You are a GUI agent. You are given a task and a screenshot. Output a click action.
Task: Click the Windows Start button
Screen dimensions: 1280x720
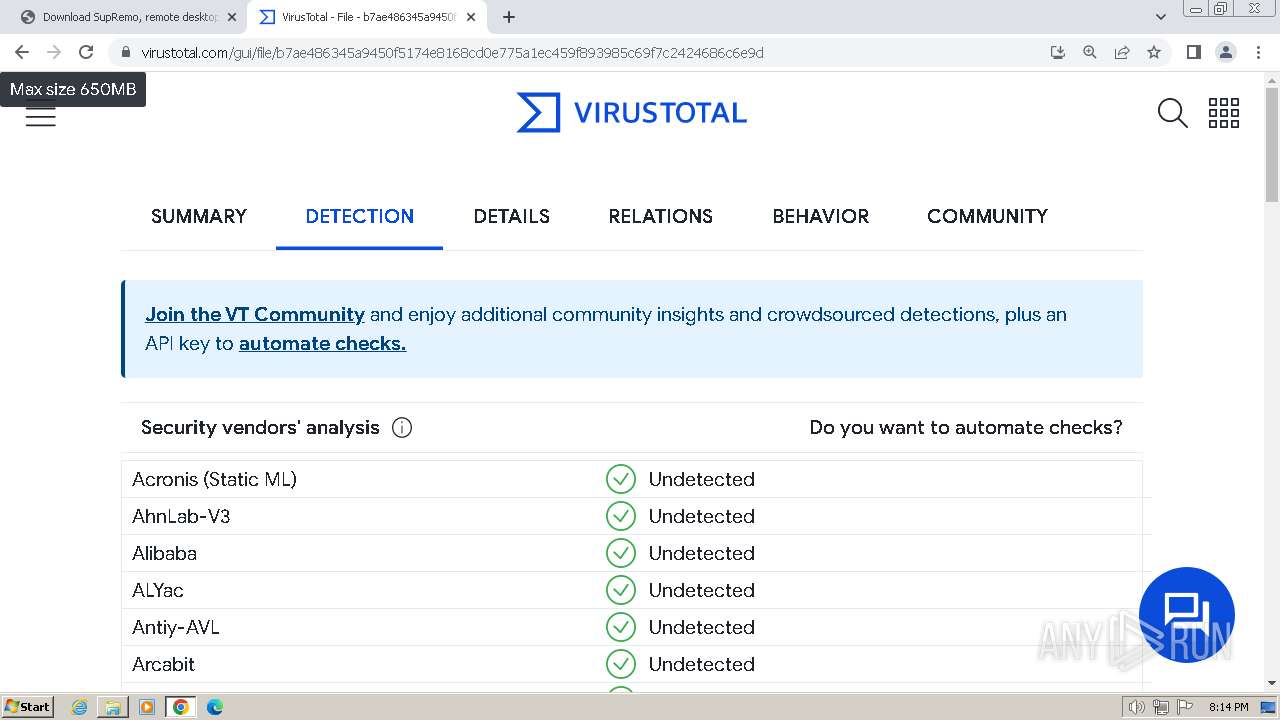27,706
